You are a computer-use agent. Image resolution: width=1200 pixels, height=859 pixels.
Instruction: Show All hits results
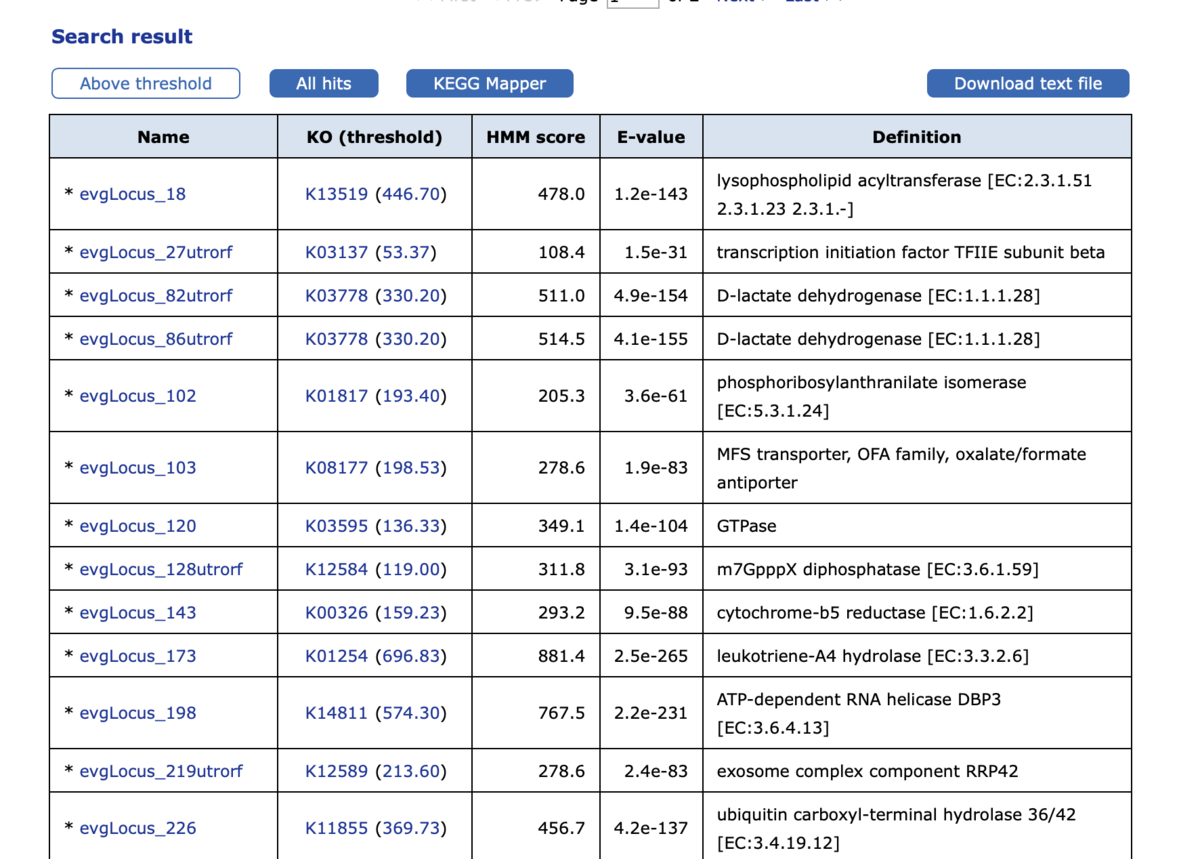pos(324,83)
